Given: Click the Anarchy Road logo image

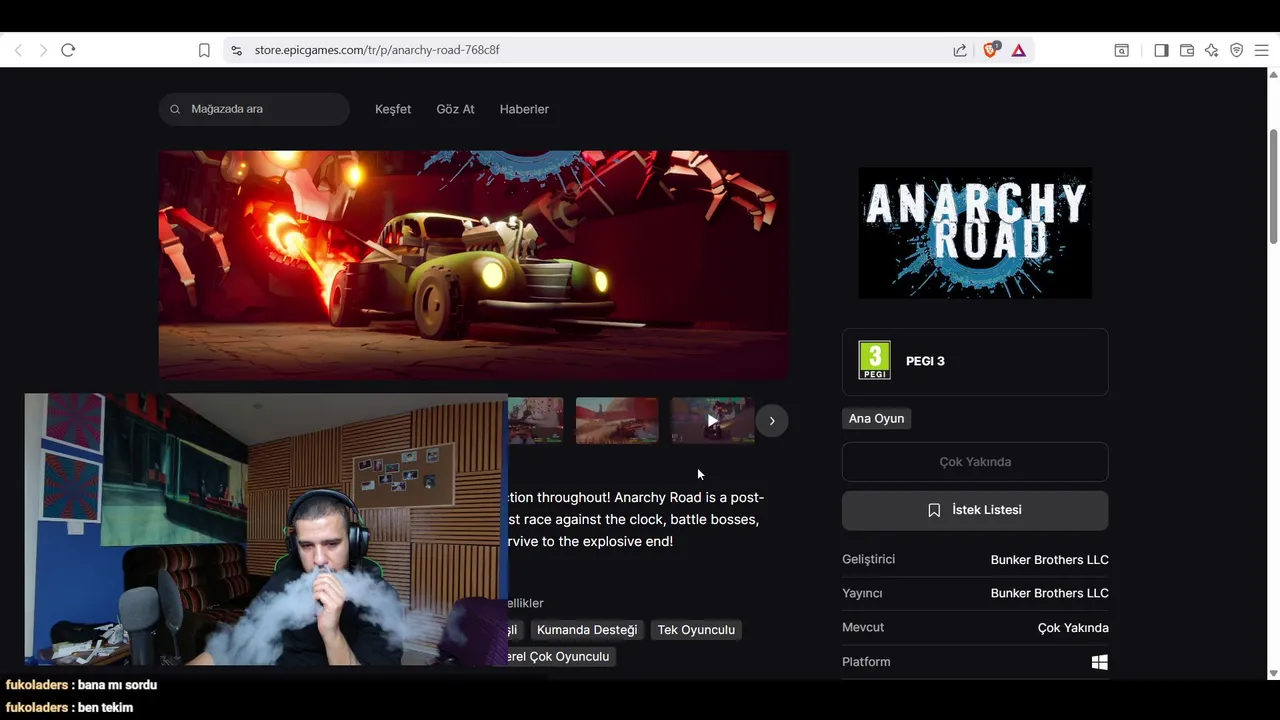Looking at the screenshot, I should pos(975,233).
